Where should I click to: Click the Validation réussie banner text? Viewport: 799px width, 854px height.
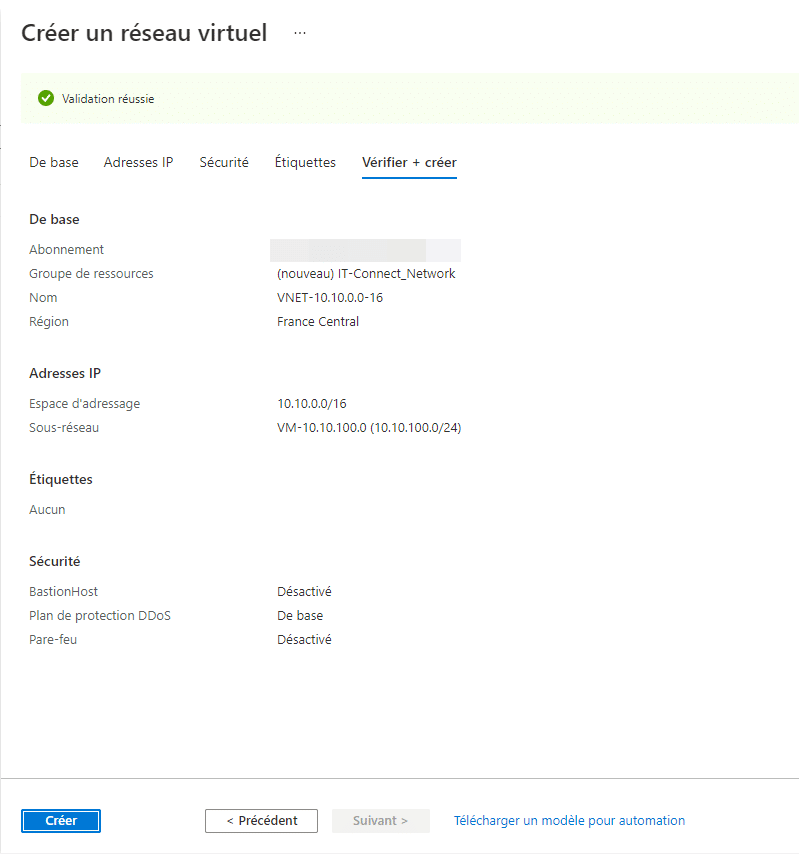(108, 99)
